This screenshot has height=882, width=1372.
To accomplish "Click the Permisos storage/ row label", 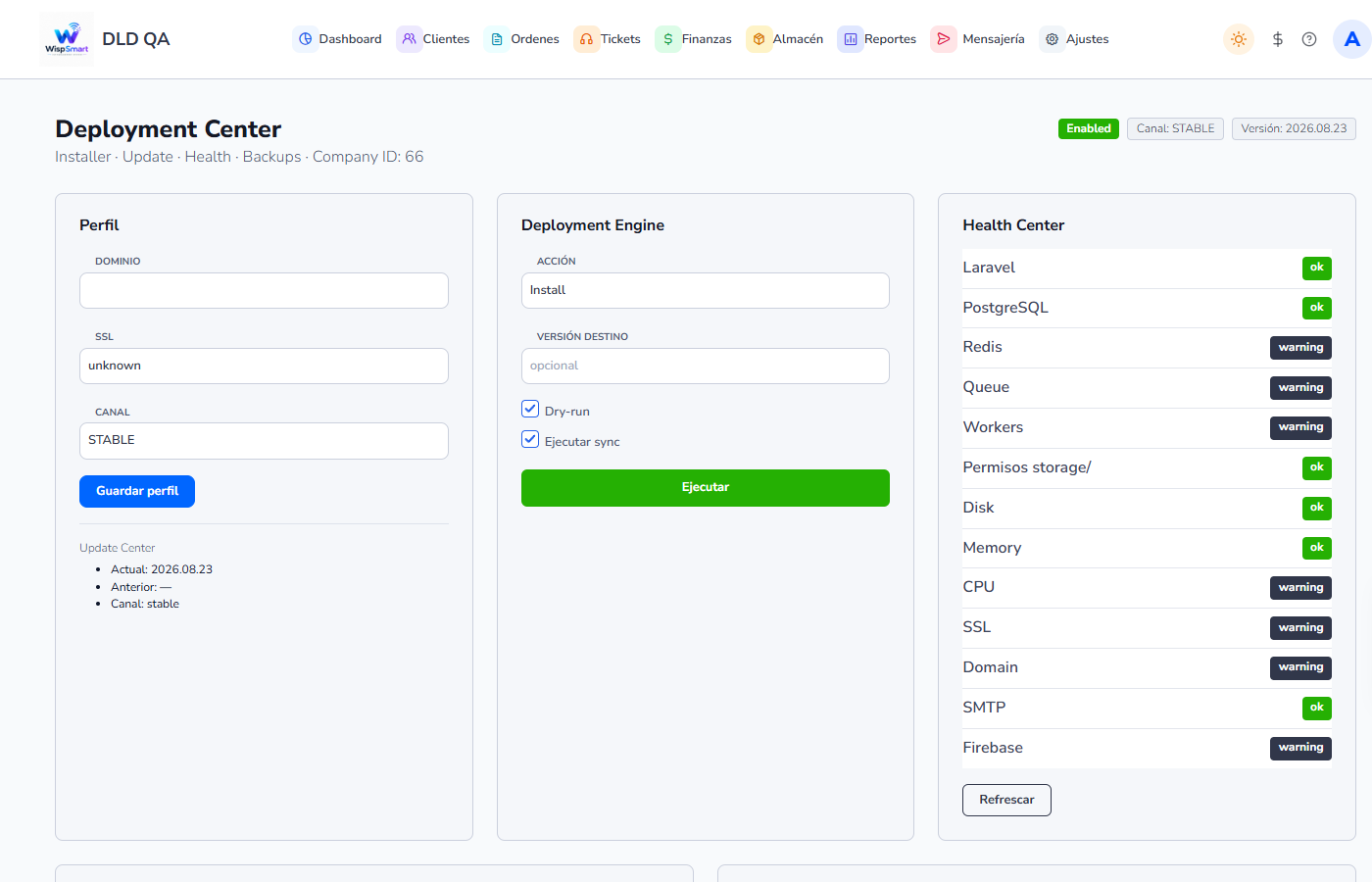I will (x=1027, y=467).
